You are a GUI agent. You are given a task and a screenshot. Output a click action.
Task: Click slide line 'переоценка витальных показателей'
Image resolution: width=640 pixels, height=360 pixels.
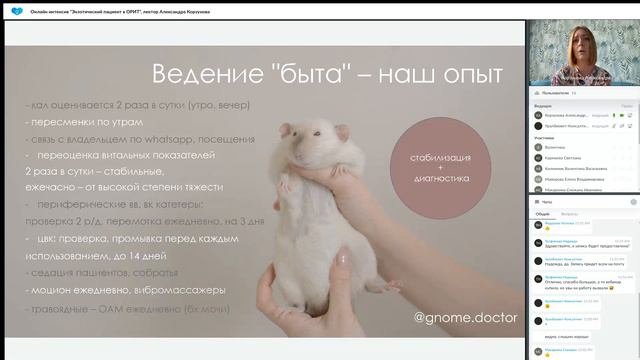126,155
